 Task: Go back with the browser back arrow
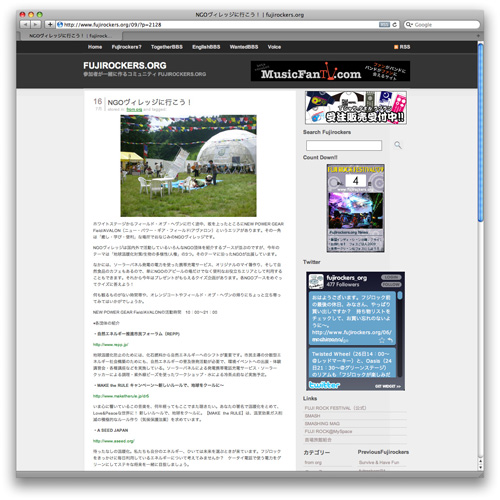coord(25,25)
